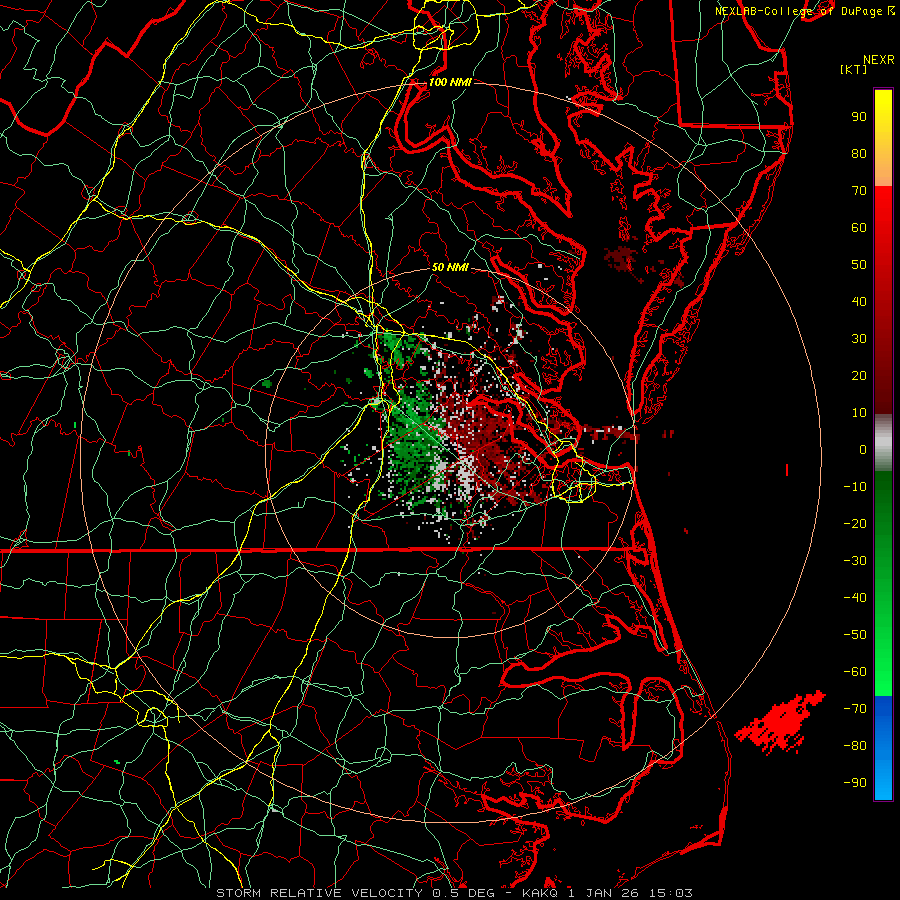The image size is (900, 900).
Task: Click the NEXR label above color bar
Action: click(879, 60)
